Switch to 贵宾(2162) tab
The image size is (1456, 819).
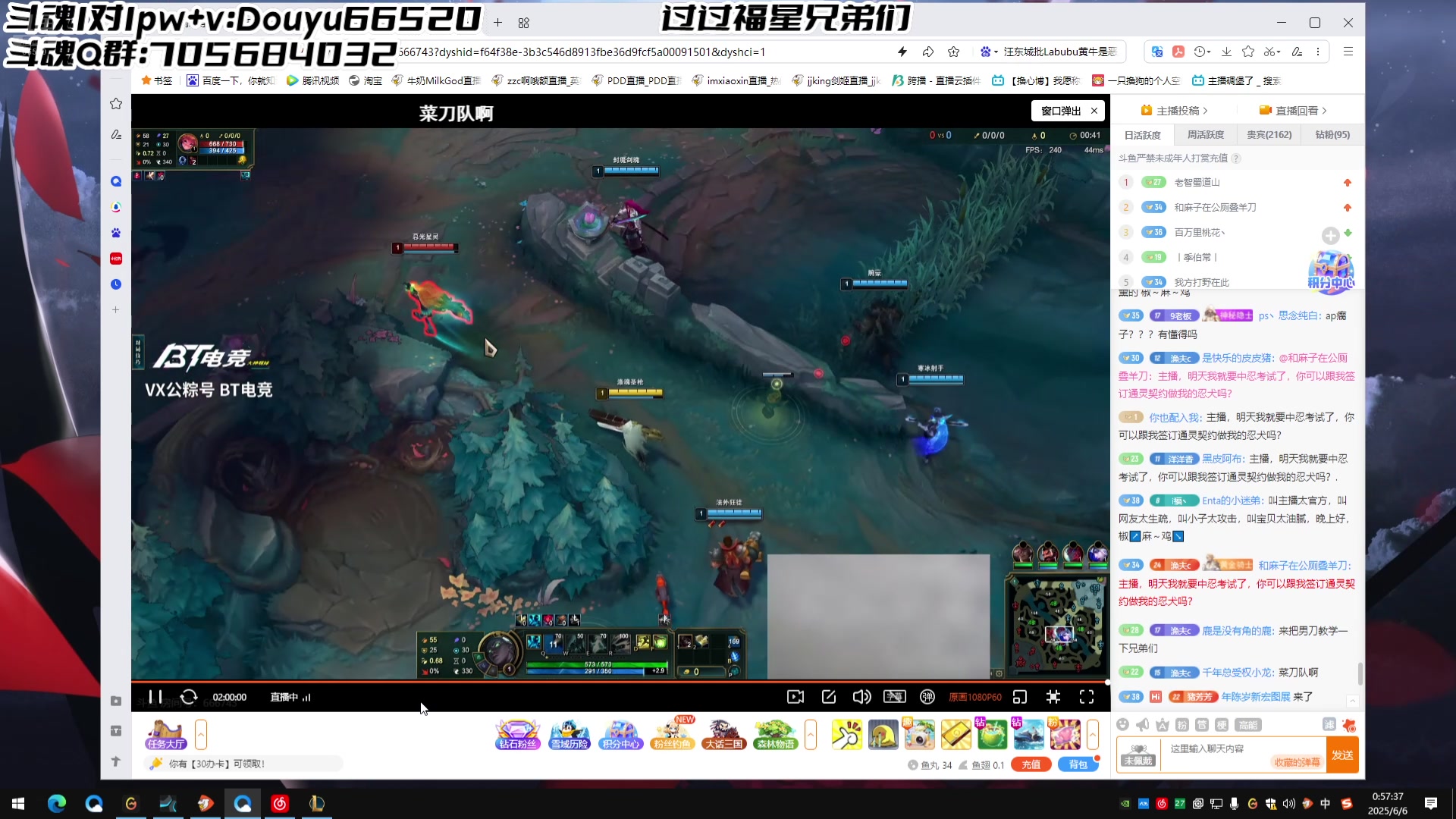pos(1269,135)
